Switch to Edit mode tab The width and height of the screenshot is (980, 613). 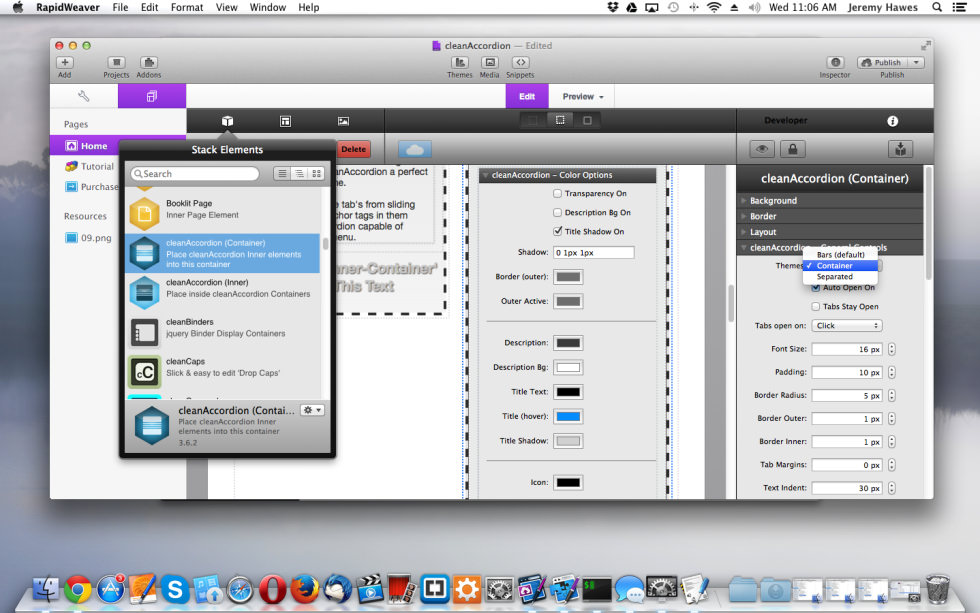pos(527,96)
